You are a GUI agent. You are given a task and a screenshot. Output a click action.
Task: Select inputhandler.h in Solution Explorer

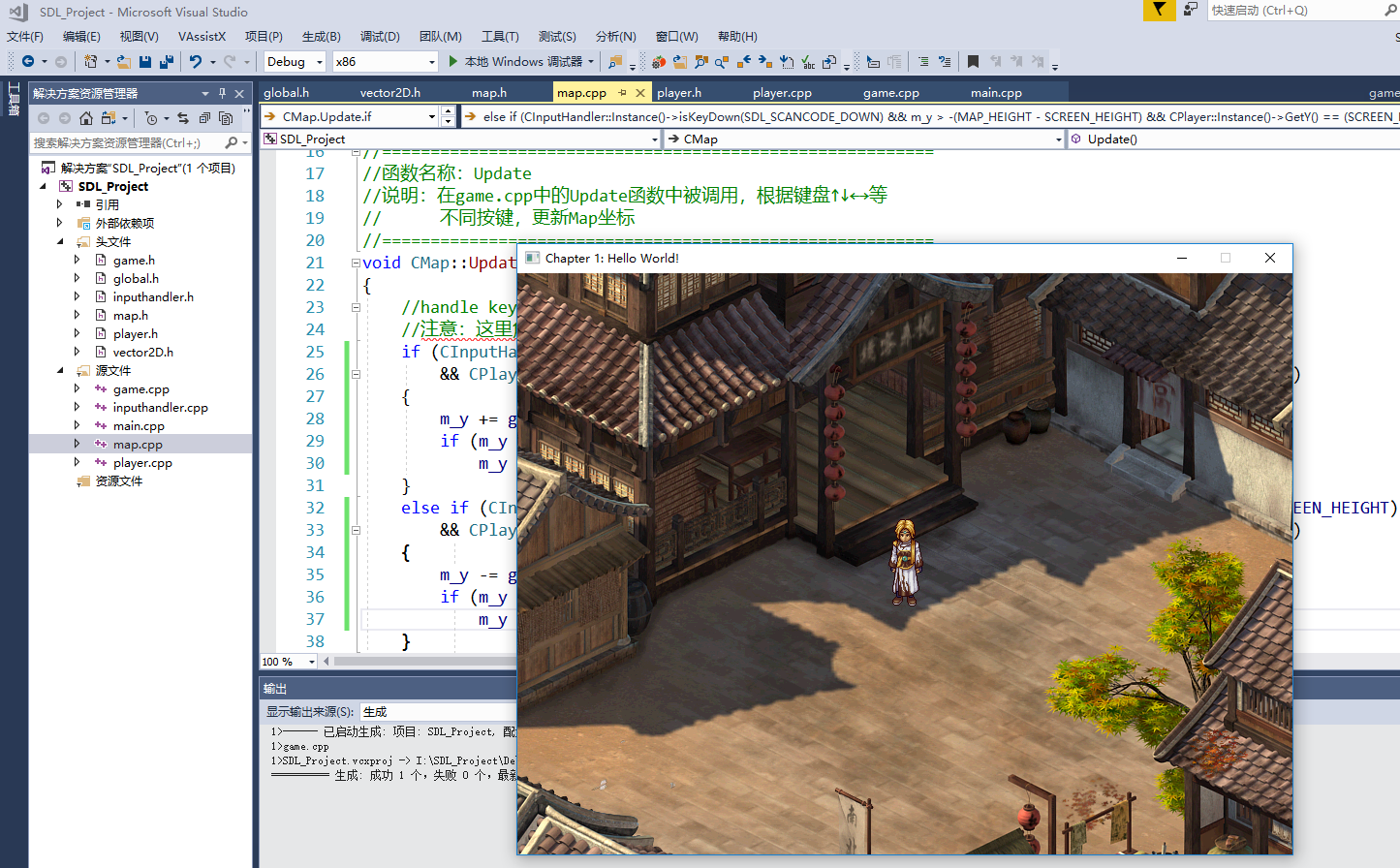pos(153,297)
